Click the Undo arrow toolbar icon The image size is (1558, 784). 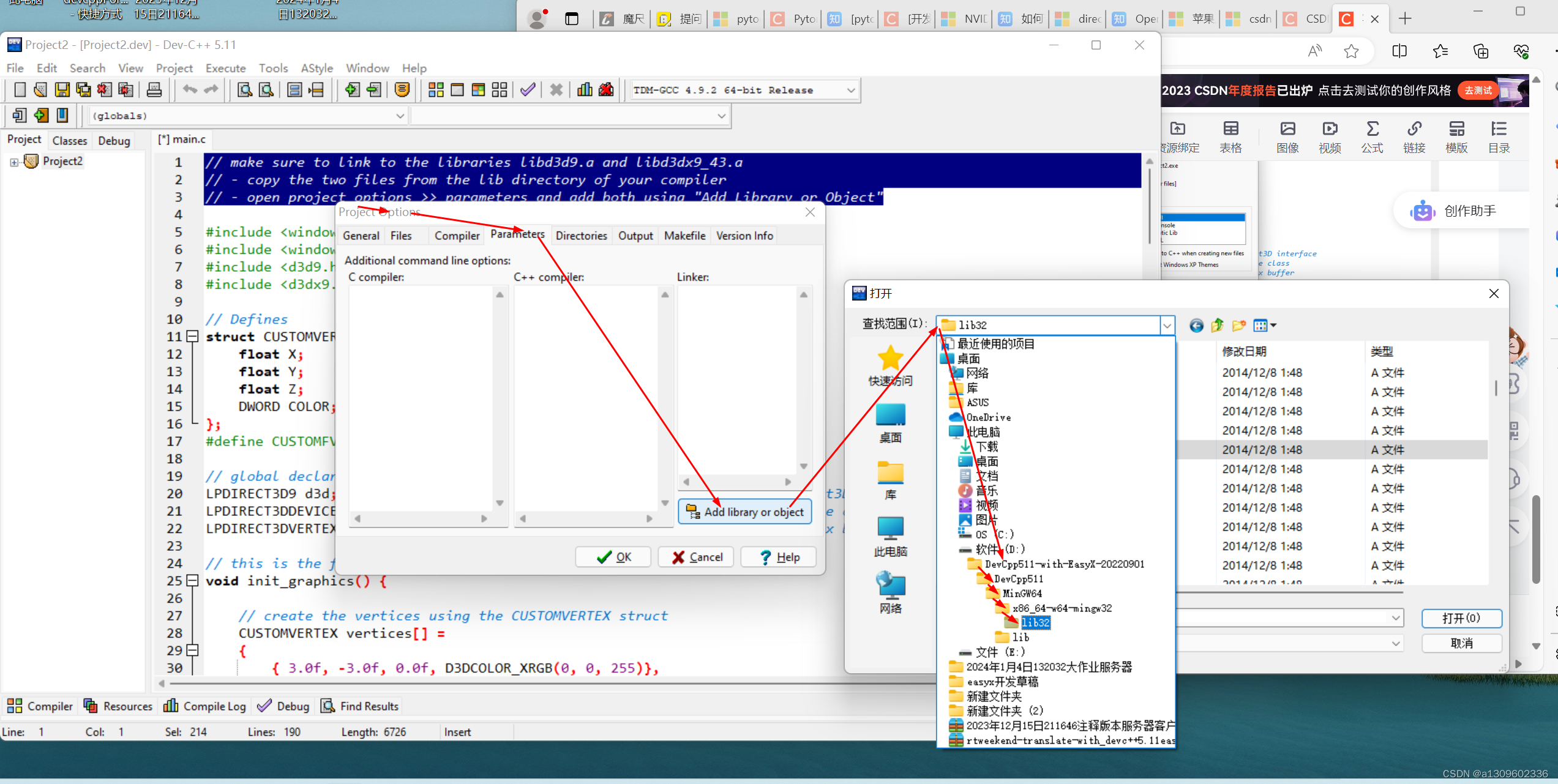tap(190, 90)
